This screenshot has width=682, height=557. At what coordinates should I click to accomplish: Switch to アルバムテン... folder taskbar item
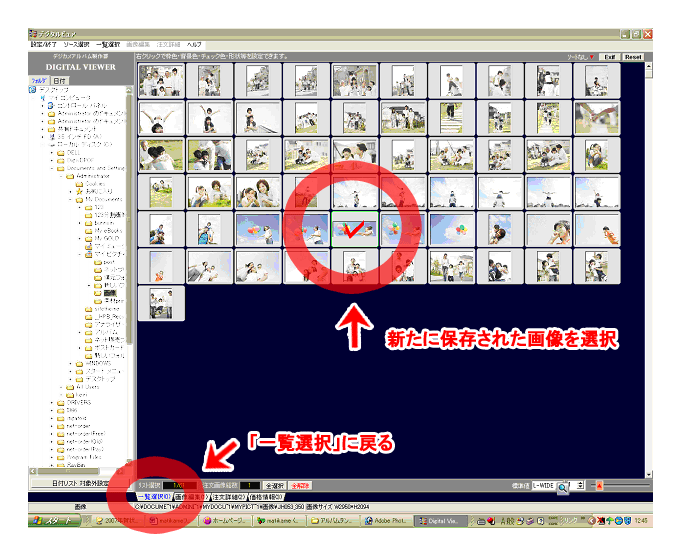(x=334, y=521)
